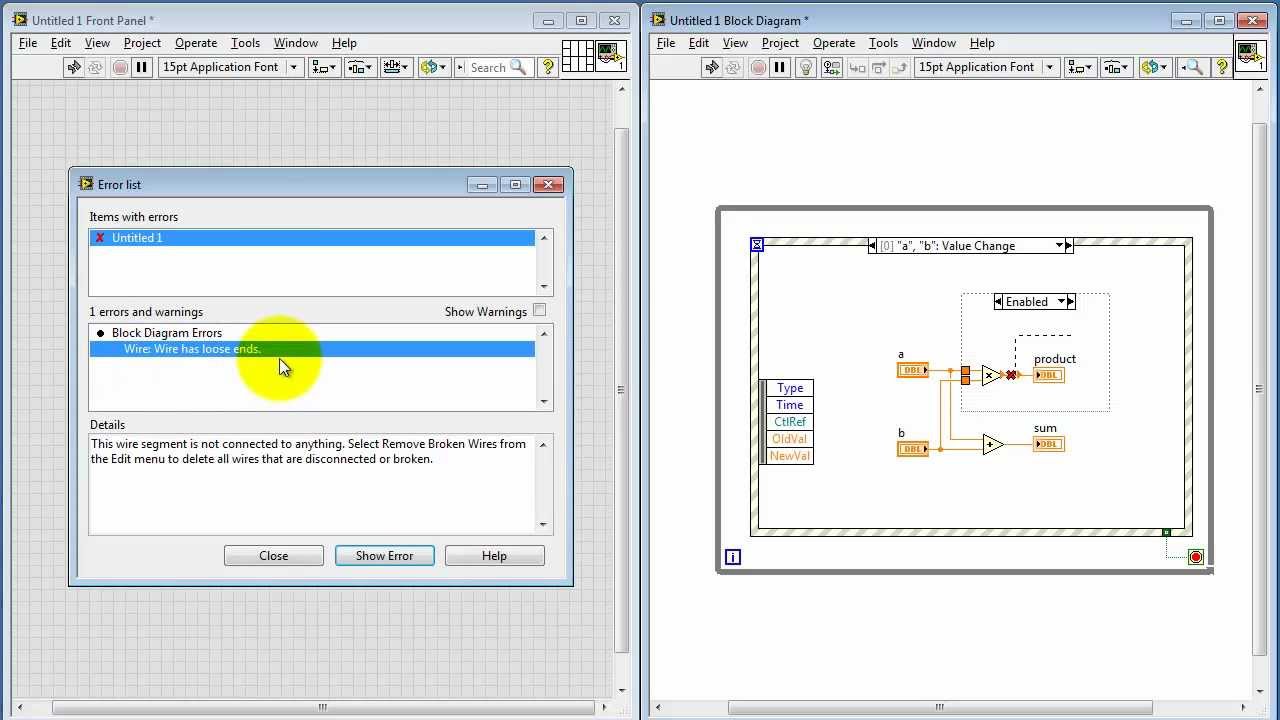Screen dimensions: 1280x720
Task: Click Step Over button in Block Diagram toolbar
Action: pyautogui.click(x=878, y=67)
